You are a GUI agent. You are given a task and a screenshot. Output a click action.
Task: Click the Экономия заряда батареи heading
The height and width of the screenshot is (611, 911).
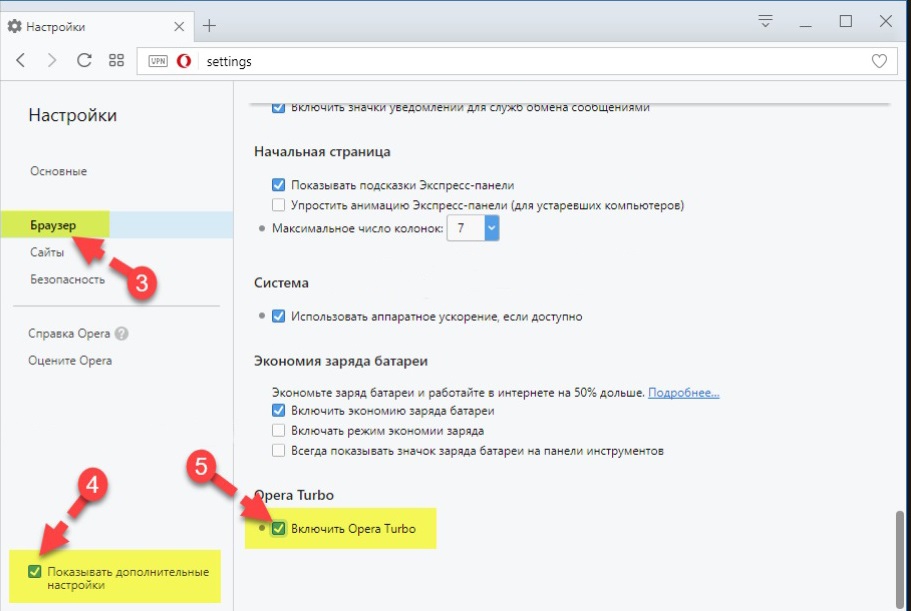(340, 361)
